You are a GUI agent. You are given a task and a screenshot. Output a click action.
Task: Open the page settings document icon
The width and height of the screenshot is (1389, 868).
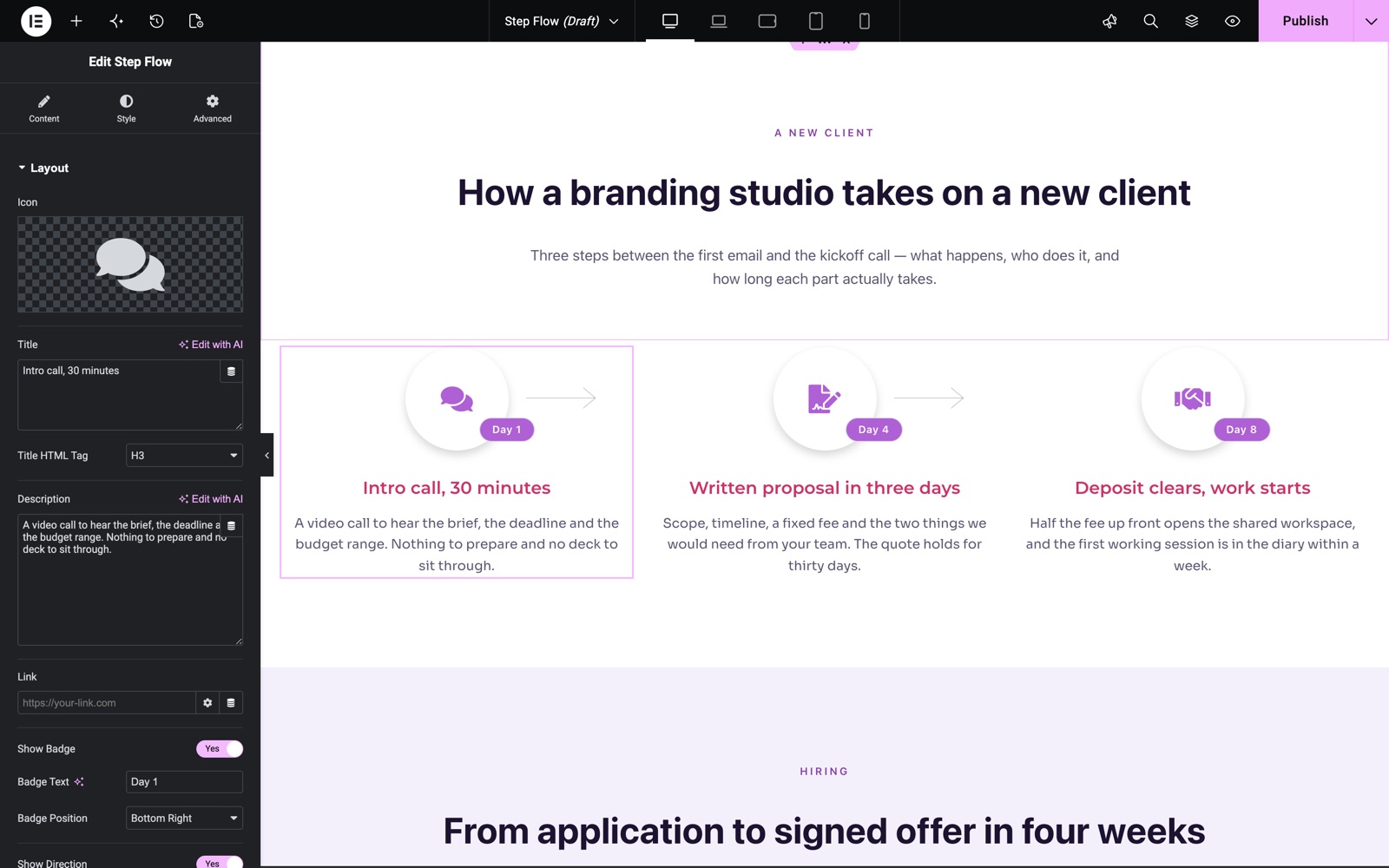pos(196,21)
